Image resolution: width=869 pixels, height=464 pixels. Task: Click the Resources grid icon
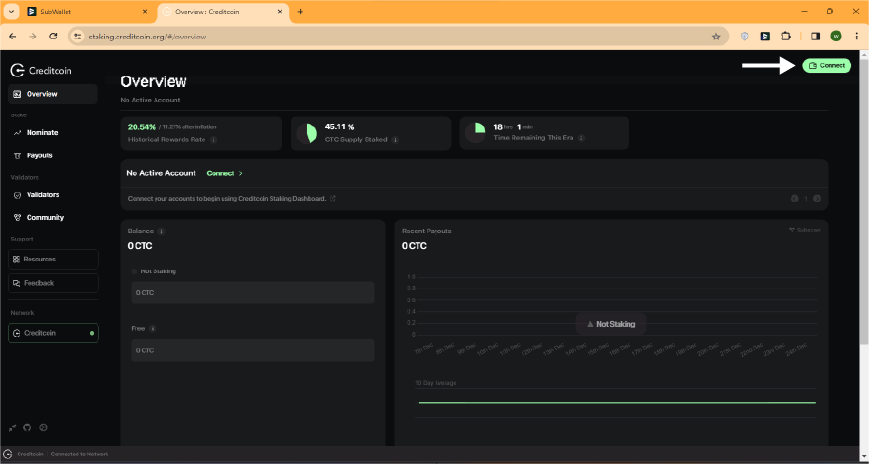coord(17,259)
